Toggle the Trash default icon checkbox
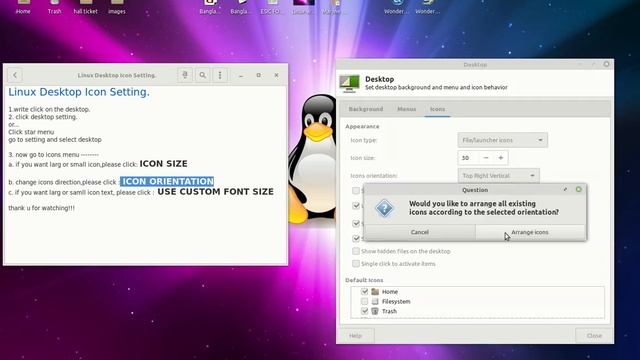The width and height of the screenshot is (640, 360). click(364, 311)
